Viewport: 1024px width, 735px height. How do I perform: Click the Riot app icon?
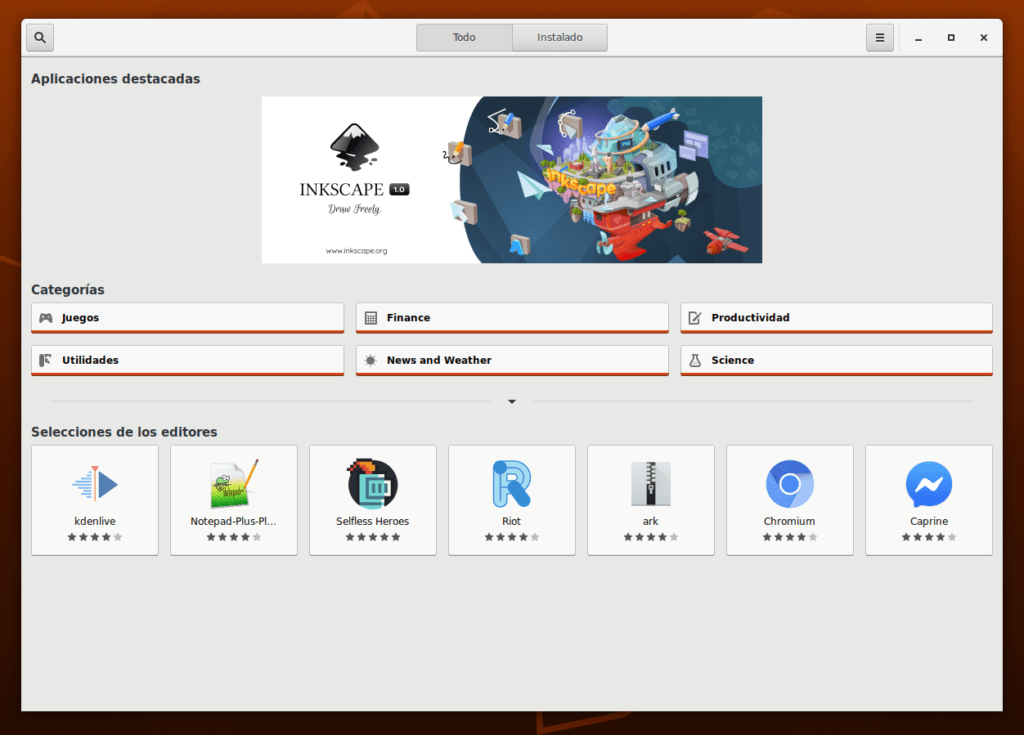[512, 485]
